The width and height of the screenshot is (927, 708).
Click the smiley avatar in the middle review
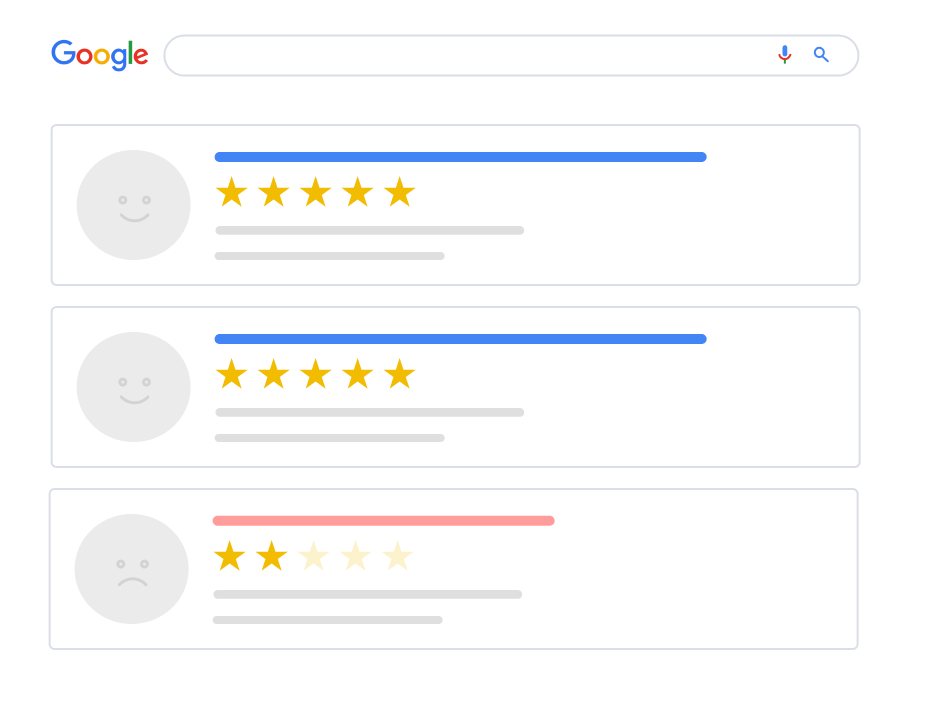coord(133,387)
